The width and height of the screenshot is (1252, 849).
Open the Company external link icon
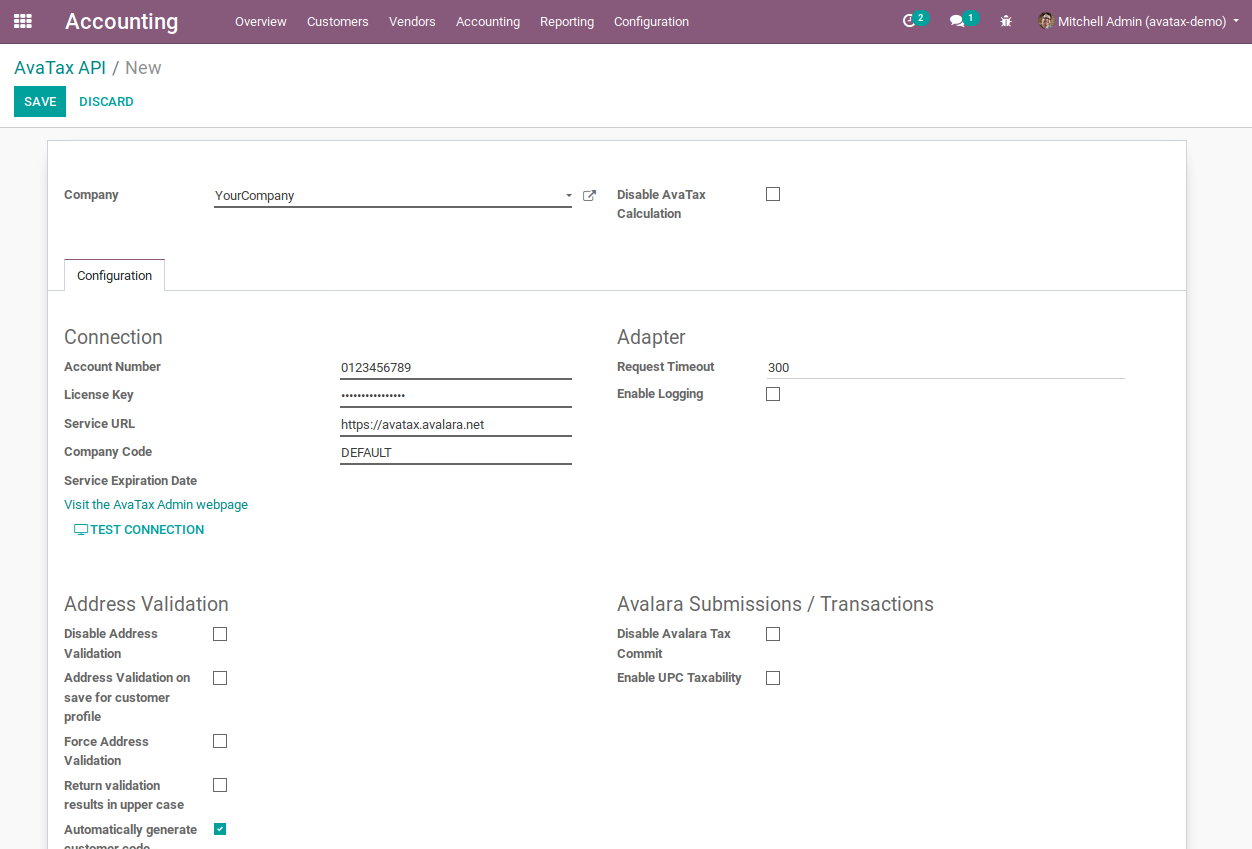click(x=589, y=196)
